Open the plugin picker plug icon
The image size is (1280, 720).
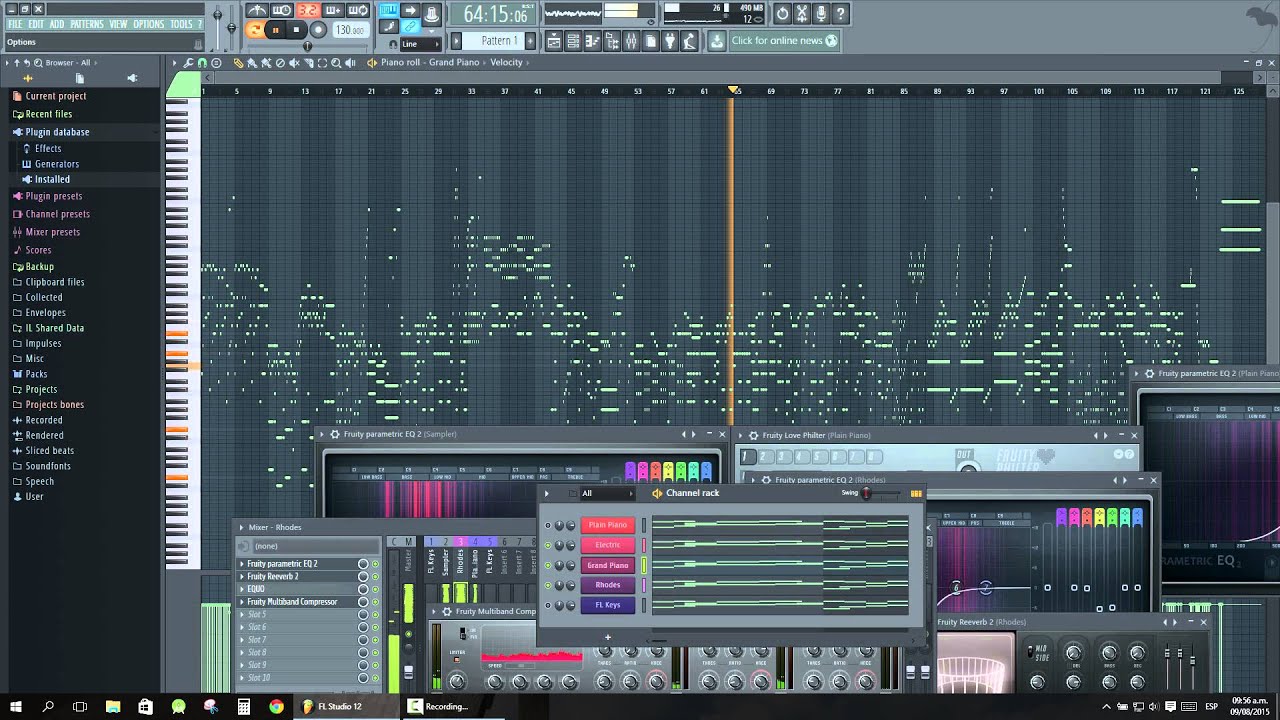[x=669, y=41]
